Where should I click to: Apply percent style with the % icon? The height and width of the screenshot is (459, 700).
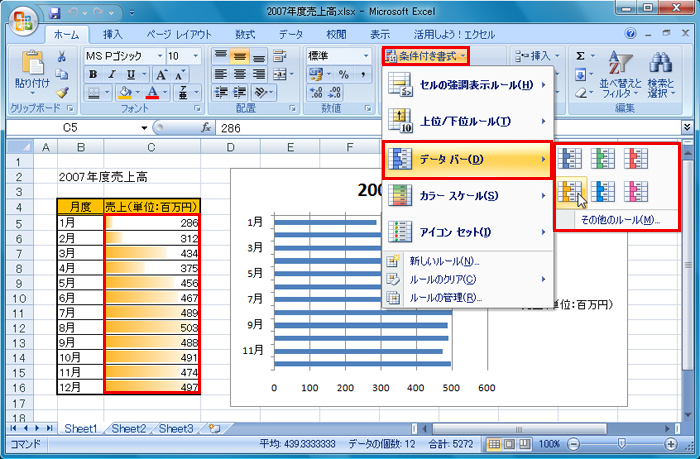pos(343,75)
